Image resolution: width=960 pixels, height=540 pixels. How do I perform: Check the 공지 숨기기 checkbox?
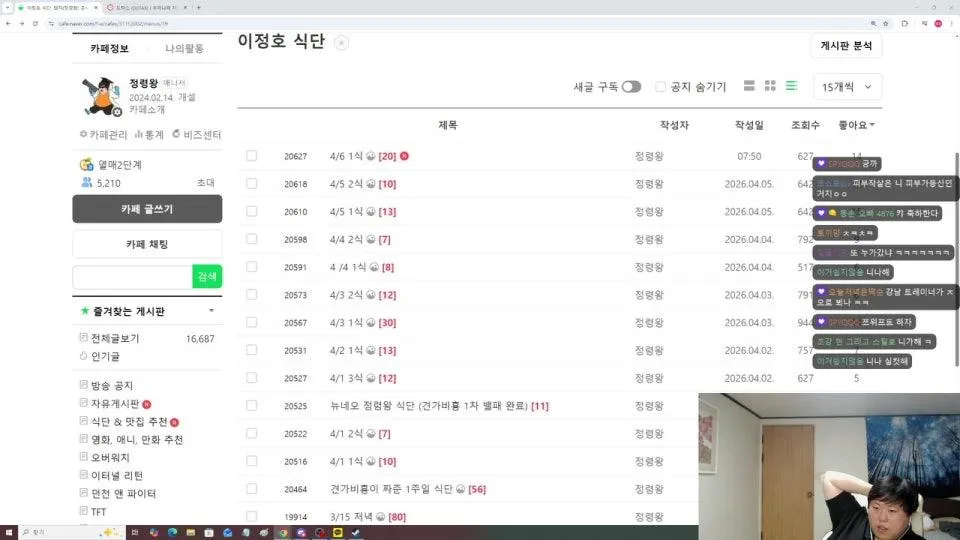(x=660, y=86)
